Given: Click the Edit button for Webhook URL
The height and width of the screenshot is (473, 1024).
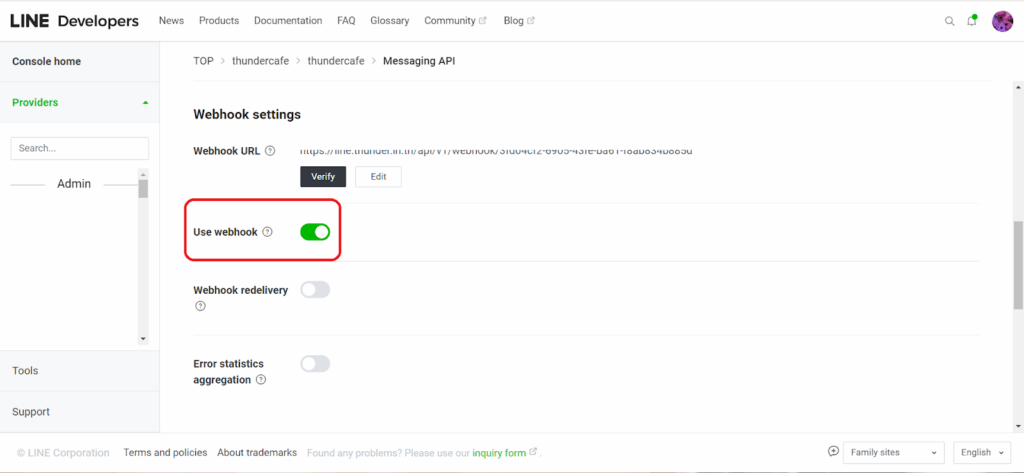Looking at the screenshot, I should [x=378, y=177].
